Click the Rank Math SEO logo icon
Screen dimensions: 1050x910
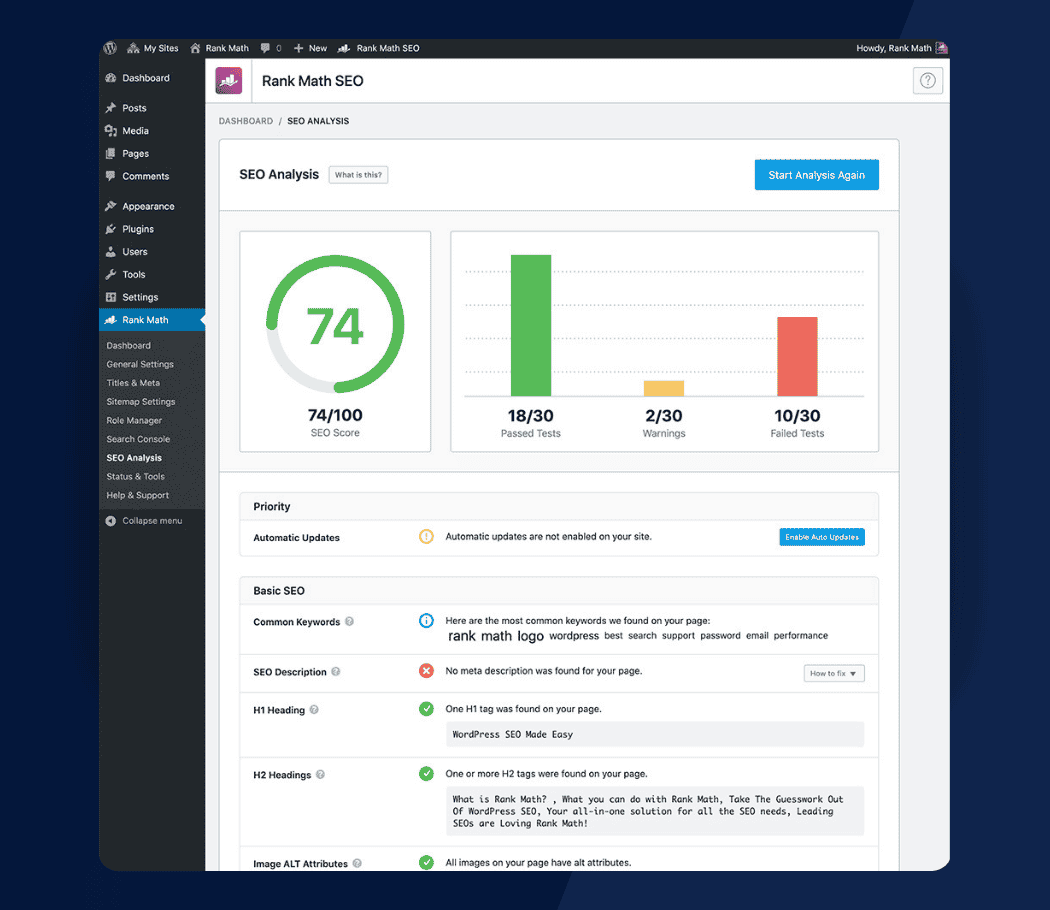(x=229, y=81)
